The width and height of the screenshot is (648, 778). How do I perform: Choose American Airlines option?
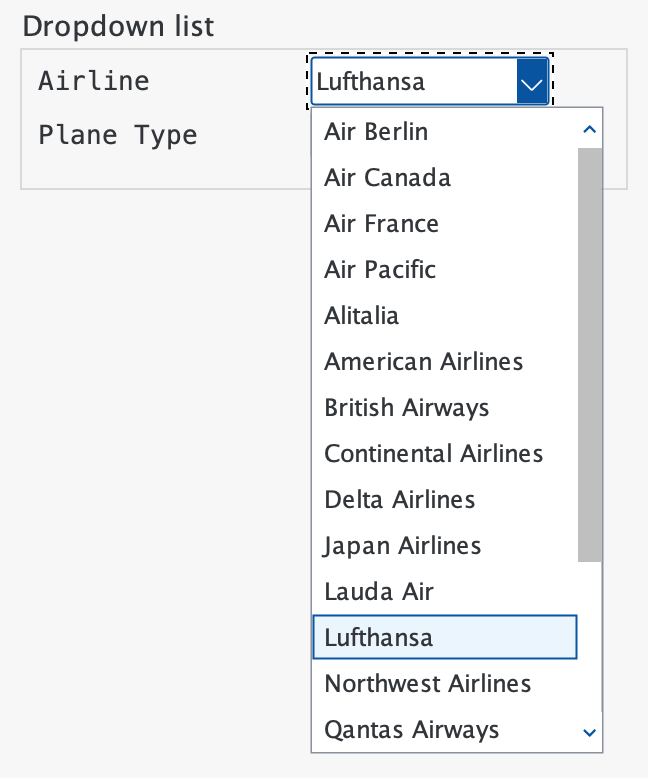click(424, 362)
